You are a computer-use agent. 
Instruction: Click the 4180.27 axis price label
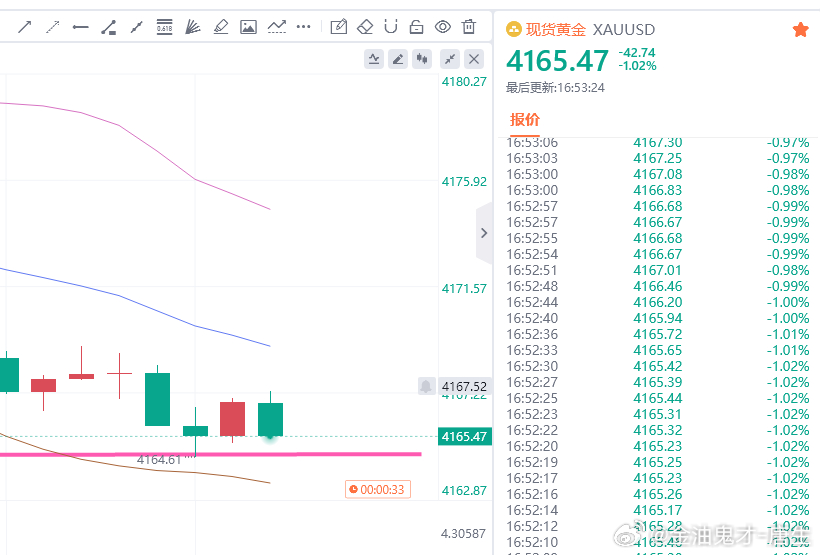(x=464, y=82)
